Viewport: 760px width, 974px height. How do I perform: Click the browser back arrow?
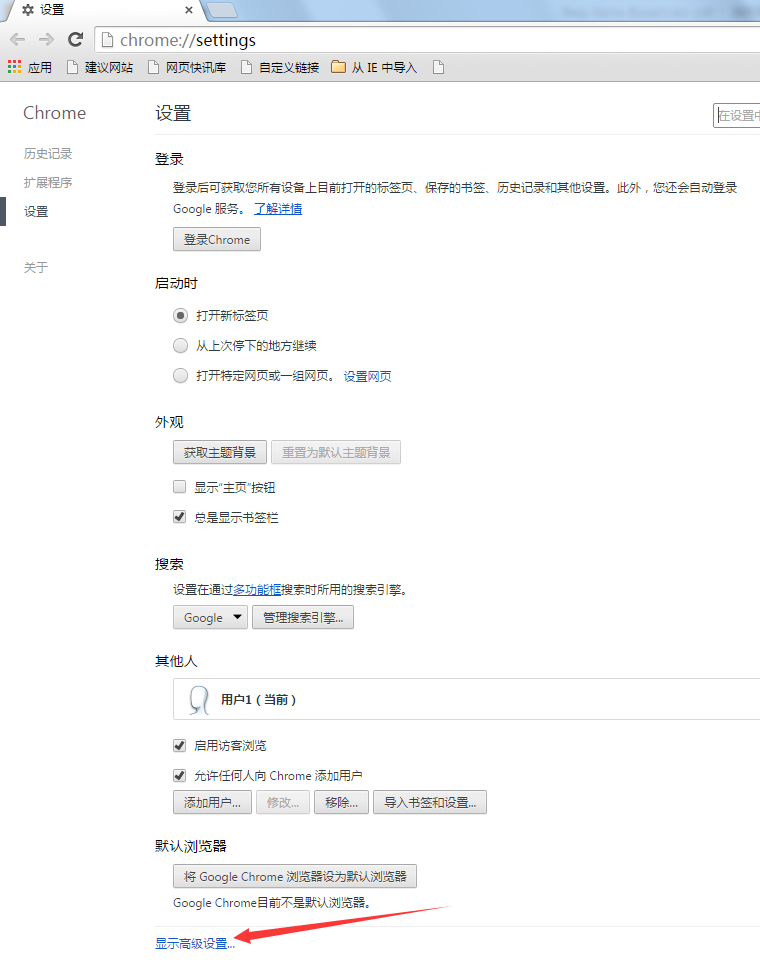(x=18, y=40)
